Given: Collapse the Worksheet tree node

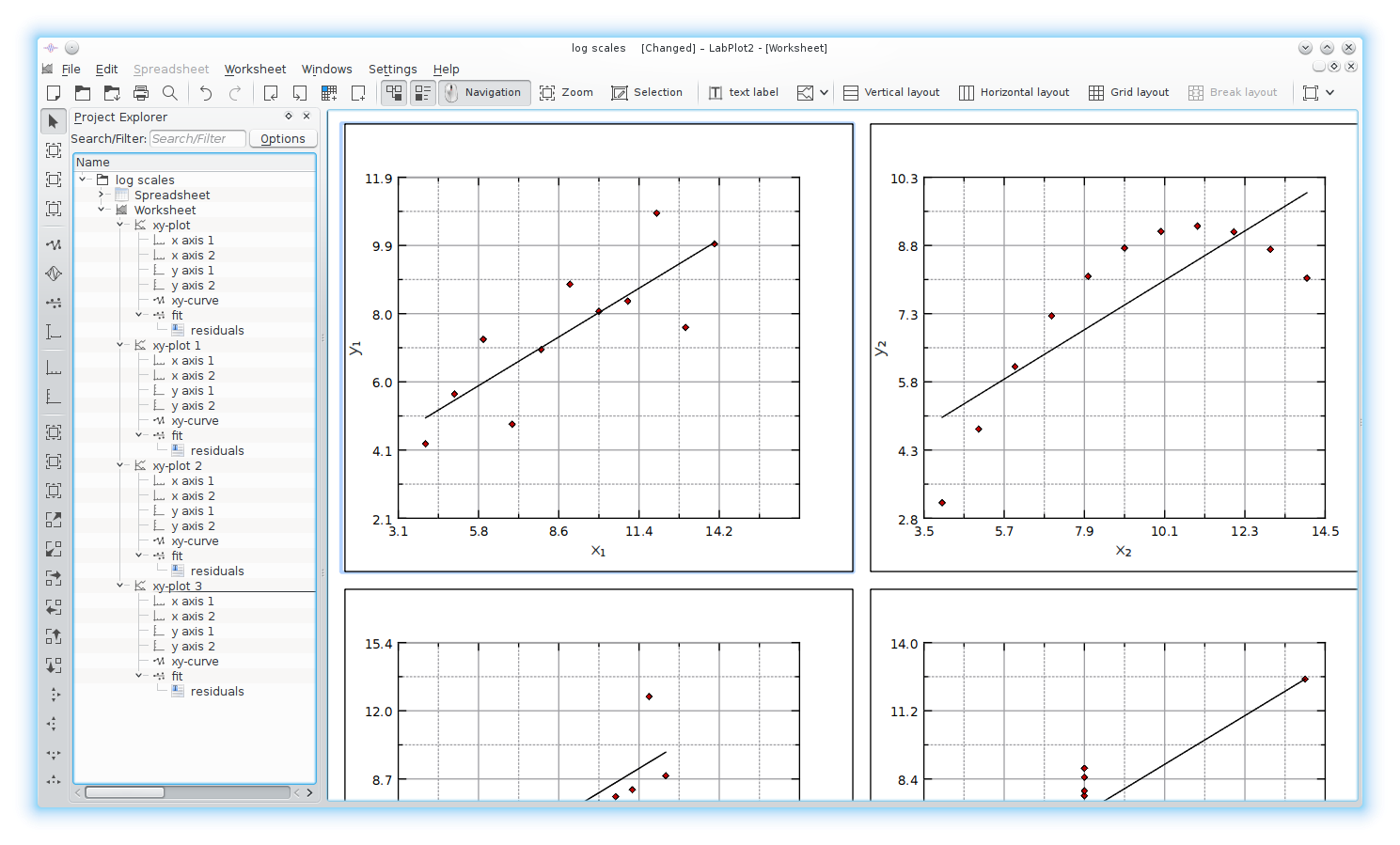Looking at the screenshot, I should point(102,210).
